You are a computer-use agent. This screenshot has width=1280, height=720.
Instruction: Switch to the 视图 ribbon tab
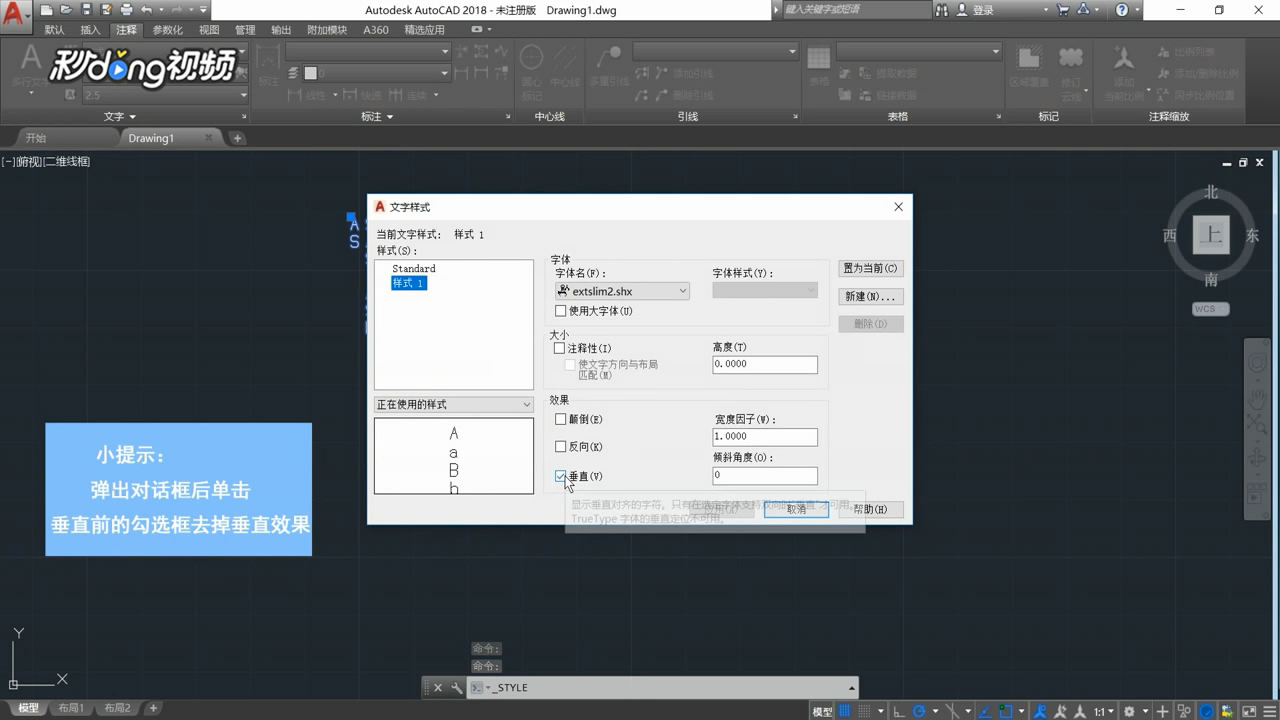(x=209, y=30)
